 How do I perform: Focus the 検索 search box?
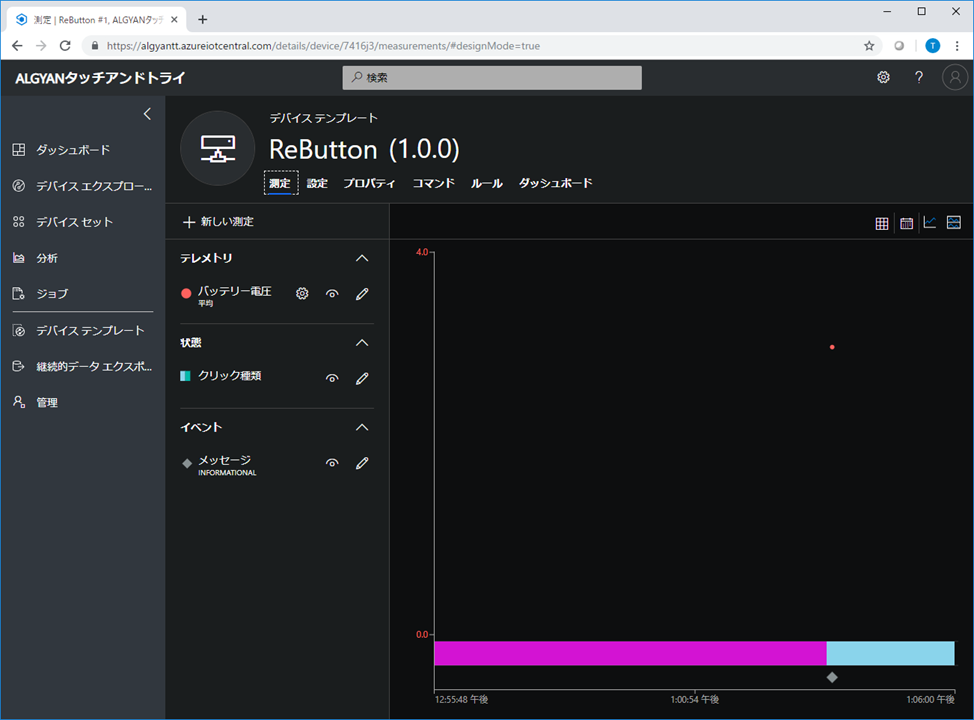click(492, 78)
